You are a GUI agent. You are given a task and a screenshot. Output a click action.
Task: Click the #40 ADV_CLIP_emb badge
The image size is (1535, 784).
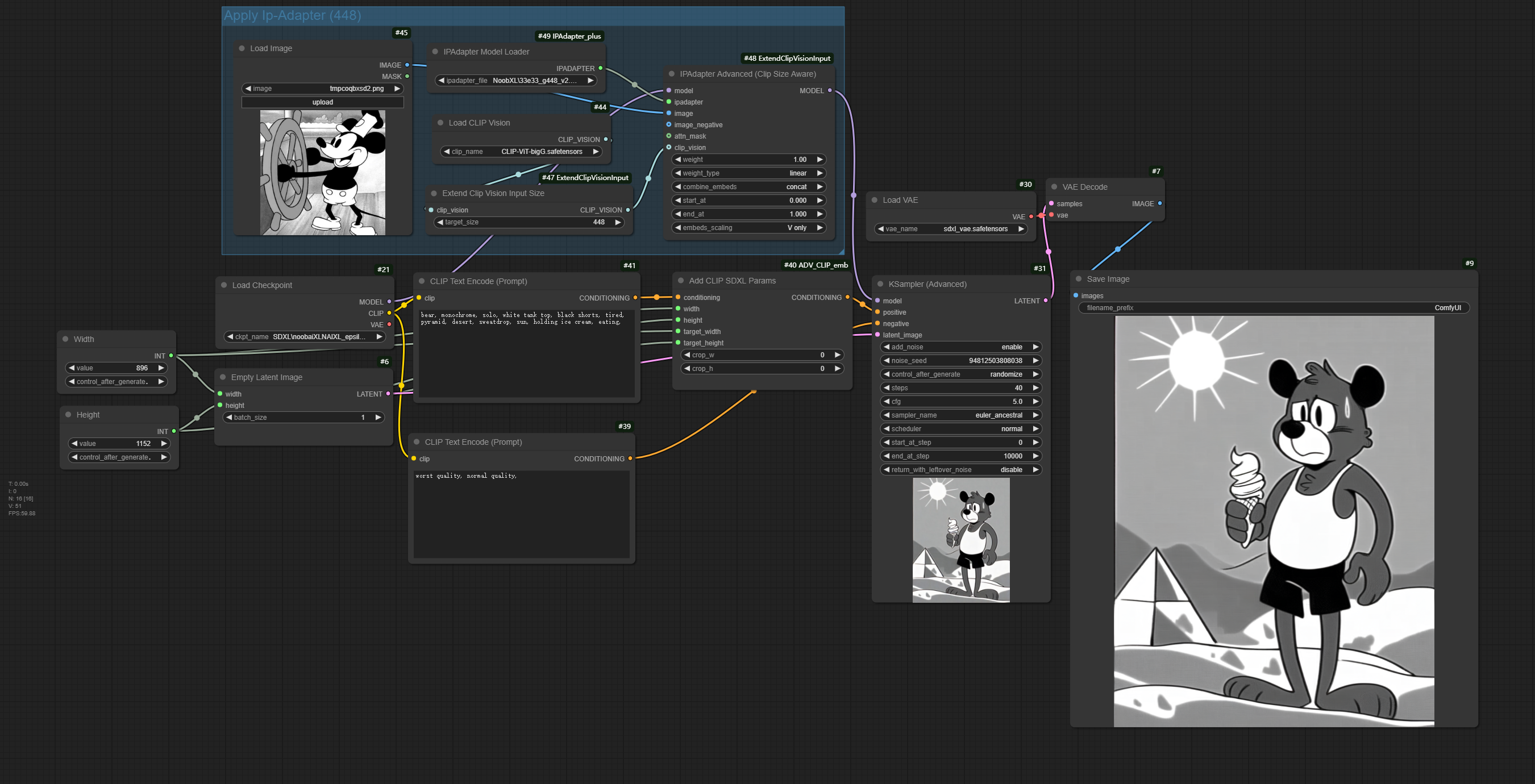tap(815, 265)
